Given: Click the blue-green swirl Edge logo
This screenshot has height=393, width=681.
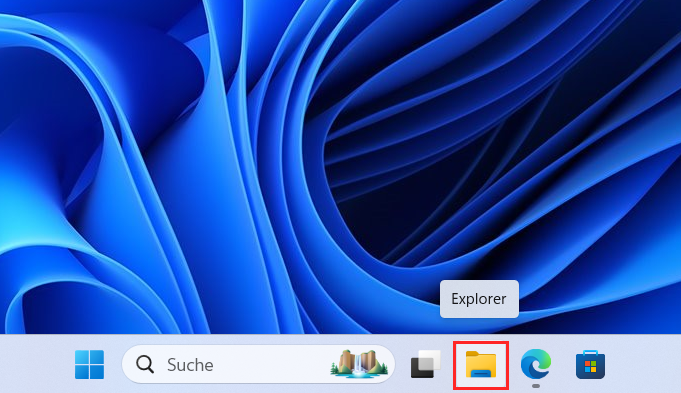Looking at the screenshot, I should coord(536,363).
